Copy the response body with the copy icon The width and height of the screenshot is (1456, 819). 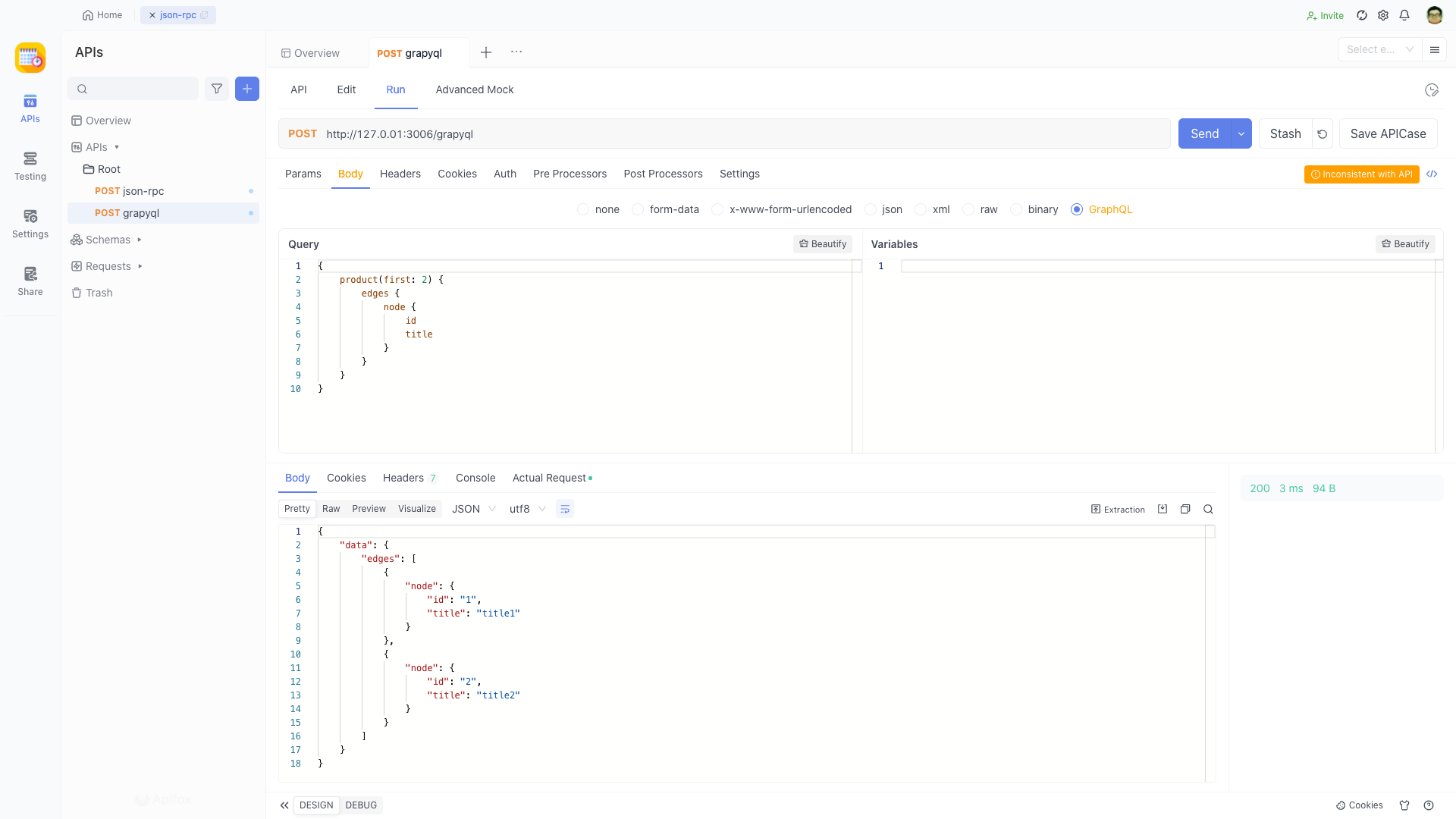click(1185, 510)
